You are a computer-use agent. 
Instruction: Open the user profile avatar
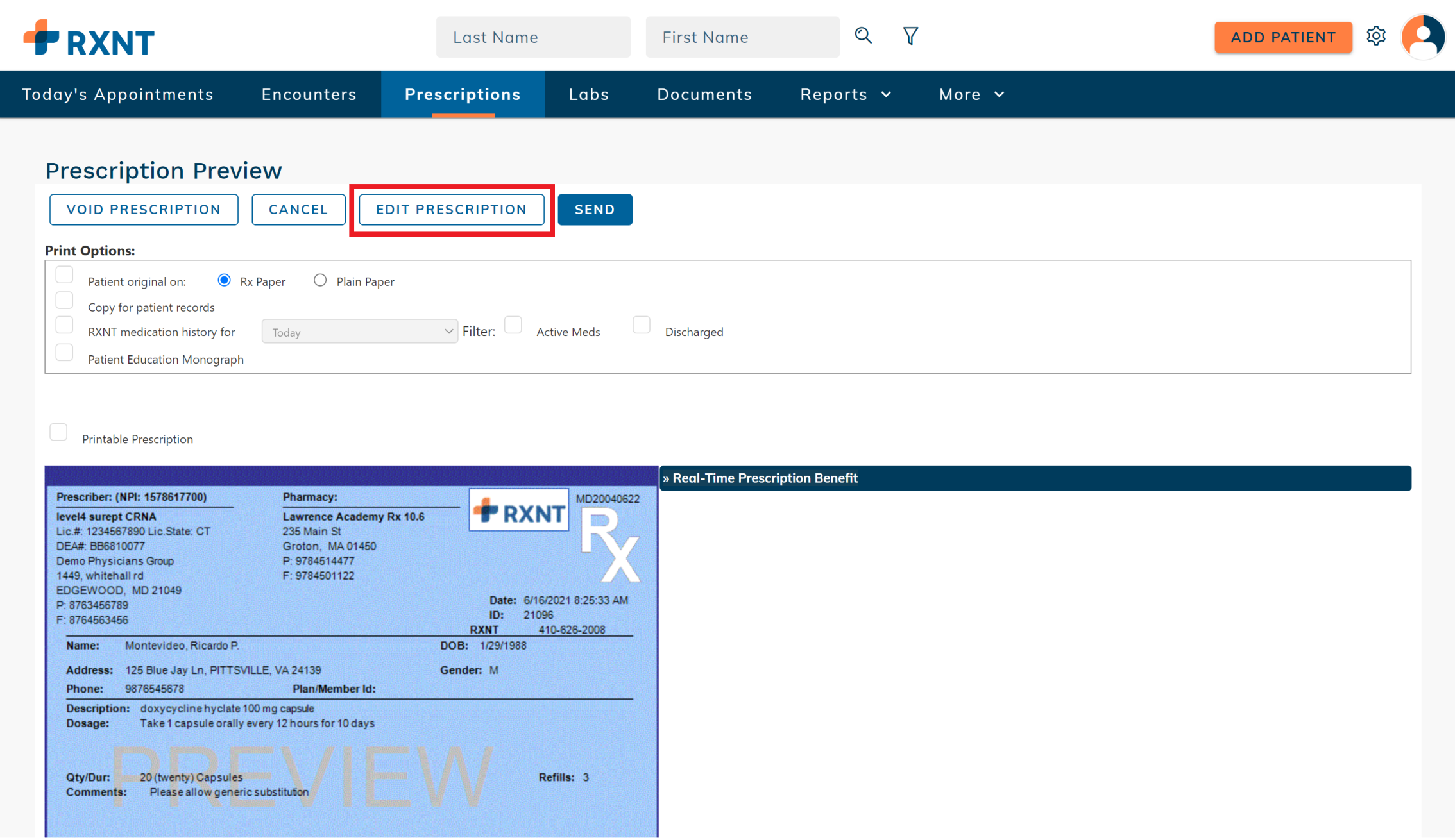(1423, 37)
